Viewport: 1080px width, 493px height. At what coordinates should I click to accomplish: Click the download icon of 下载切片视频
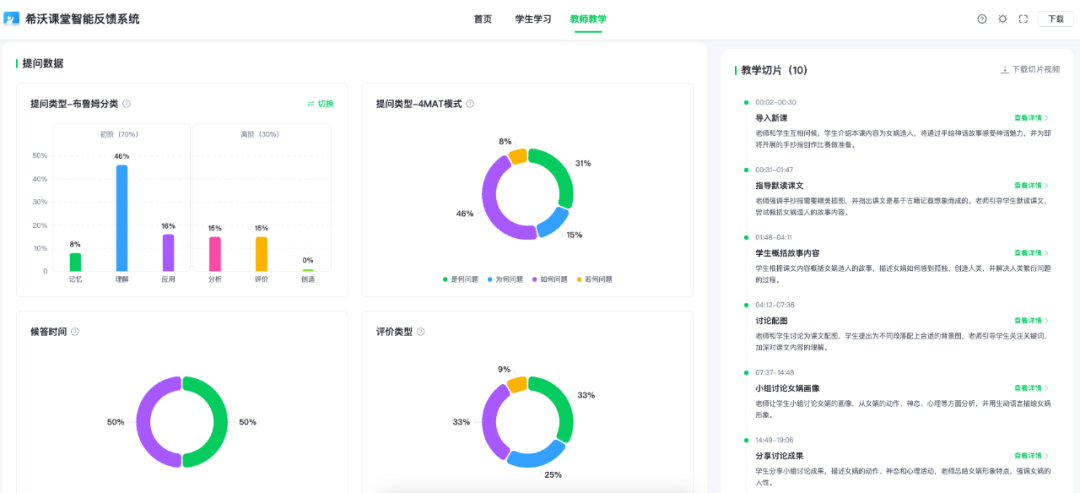[x=1005, y=70]
